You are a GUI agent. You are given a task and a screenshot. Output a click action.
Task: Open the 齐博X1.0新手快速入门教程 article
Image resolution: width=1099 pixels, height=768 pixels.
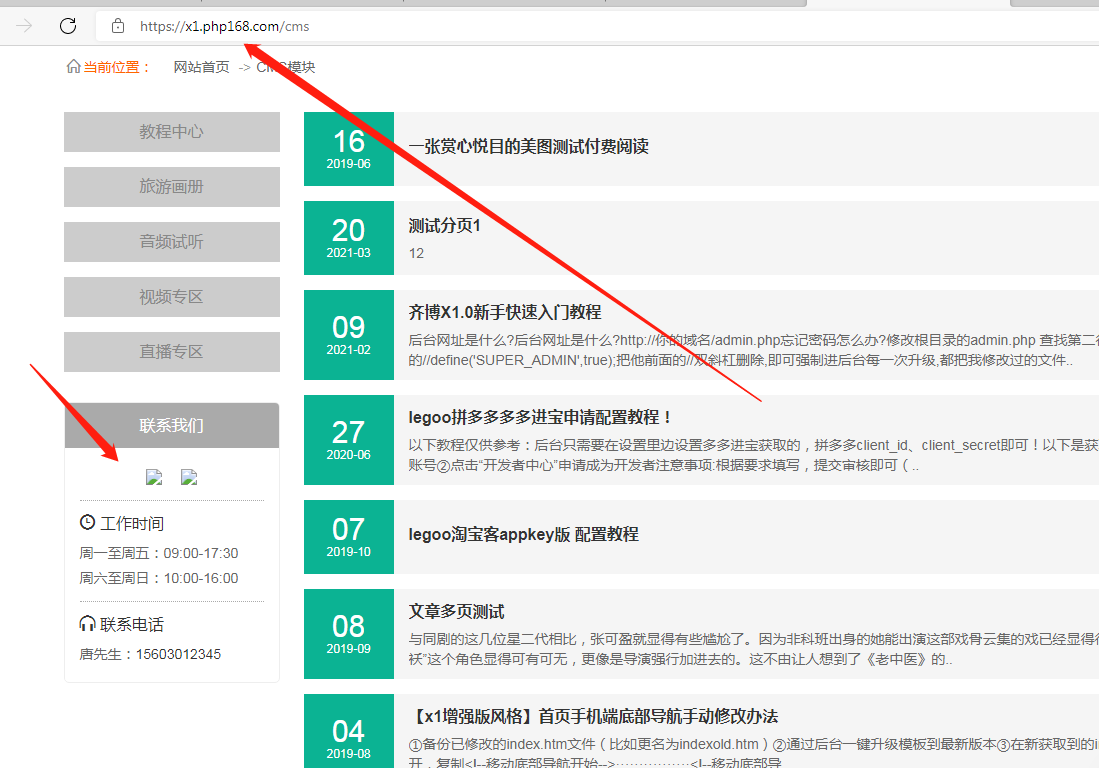(x=504, y=312)
